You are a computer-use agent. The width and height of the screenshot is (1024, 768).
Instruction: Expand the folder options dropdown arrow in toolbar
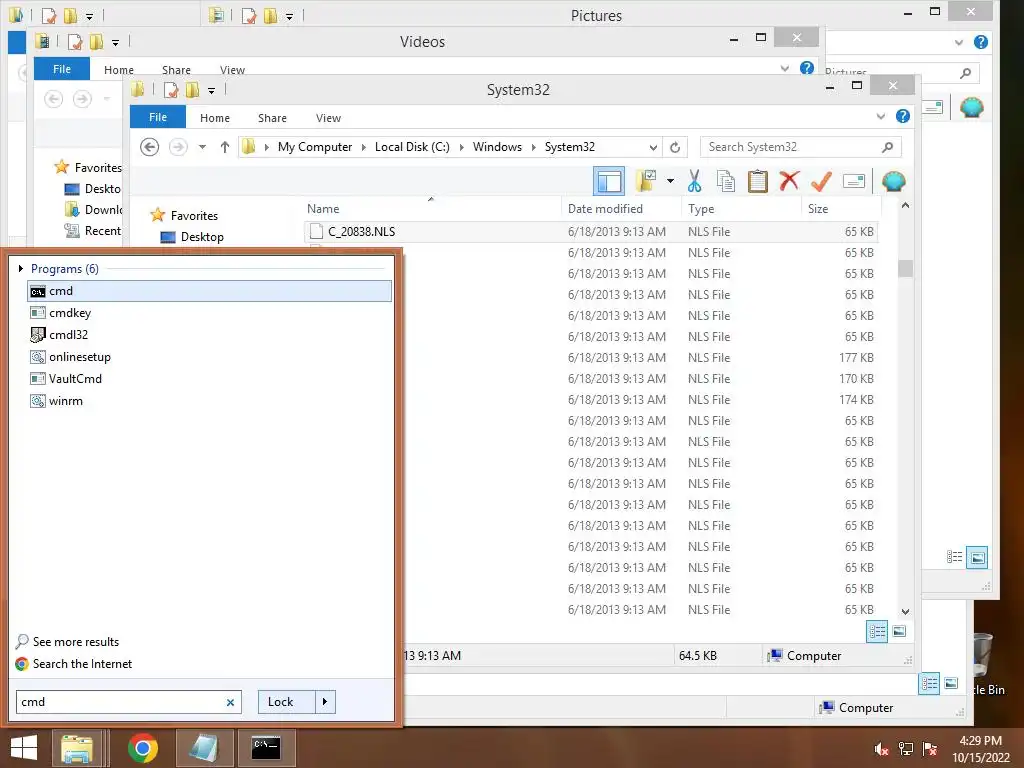(x=670, y=181)
